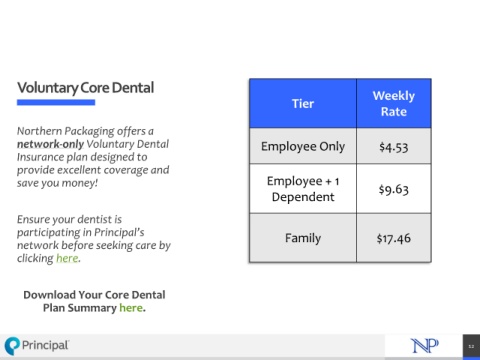The image size is (480, 360).
Task: Click the bold 'network-only' text
Action: click(50, 144)
